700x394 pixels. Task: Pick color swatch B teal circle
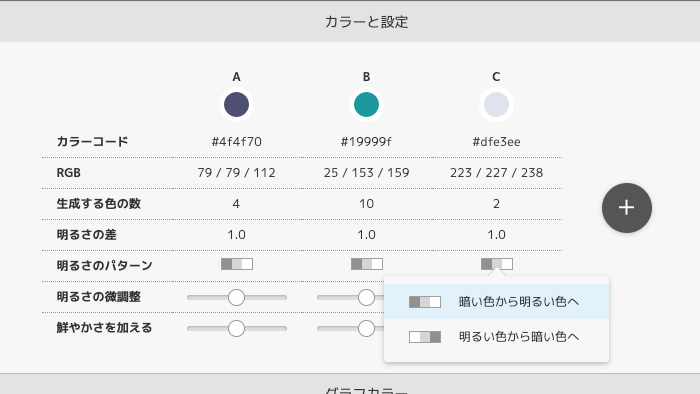click(x=366, y=104)
